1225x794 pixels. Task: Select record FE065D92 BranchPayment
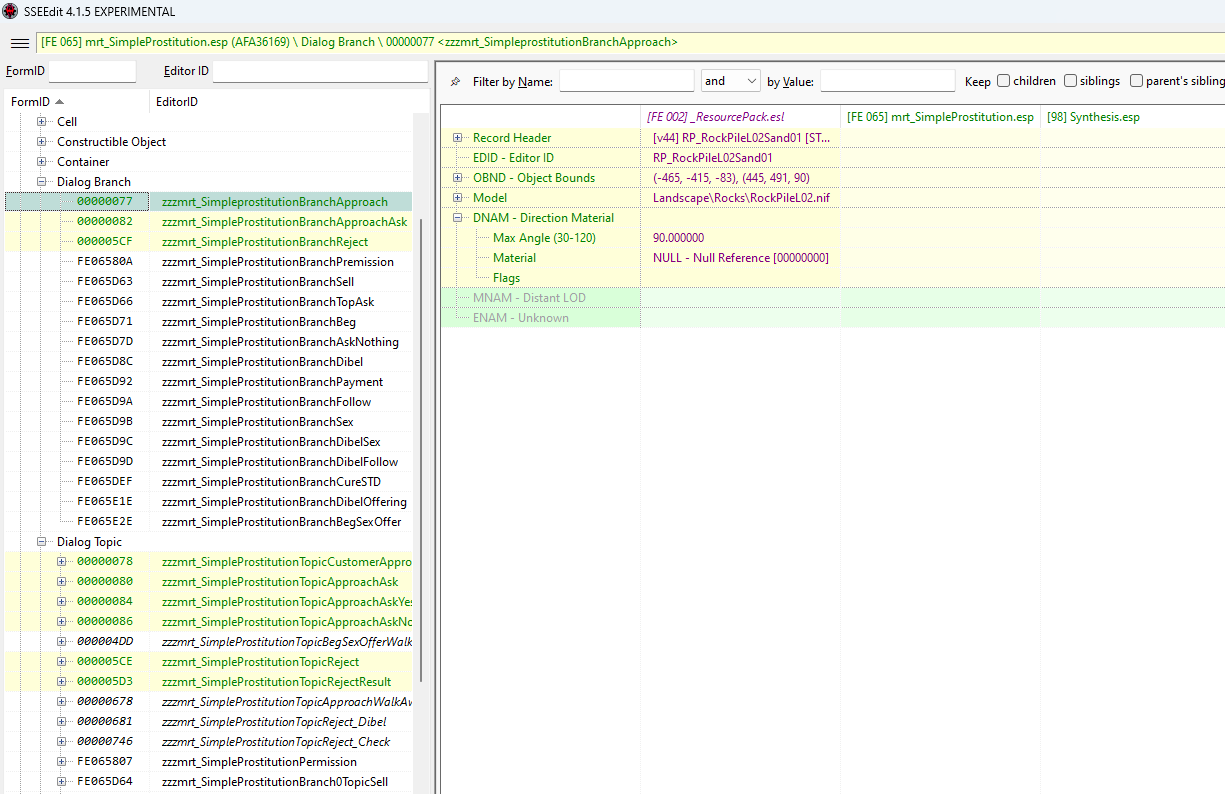click(x=208, y=382)
